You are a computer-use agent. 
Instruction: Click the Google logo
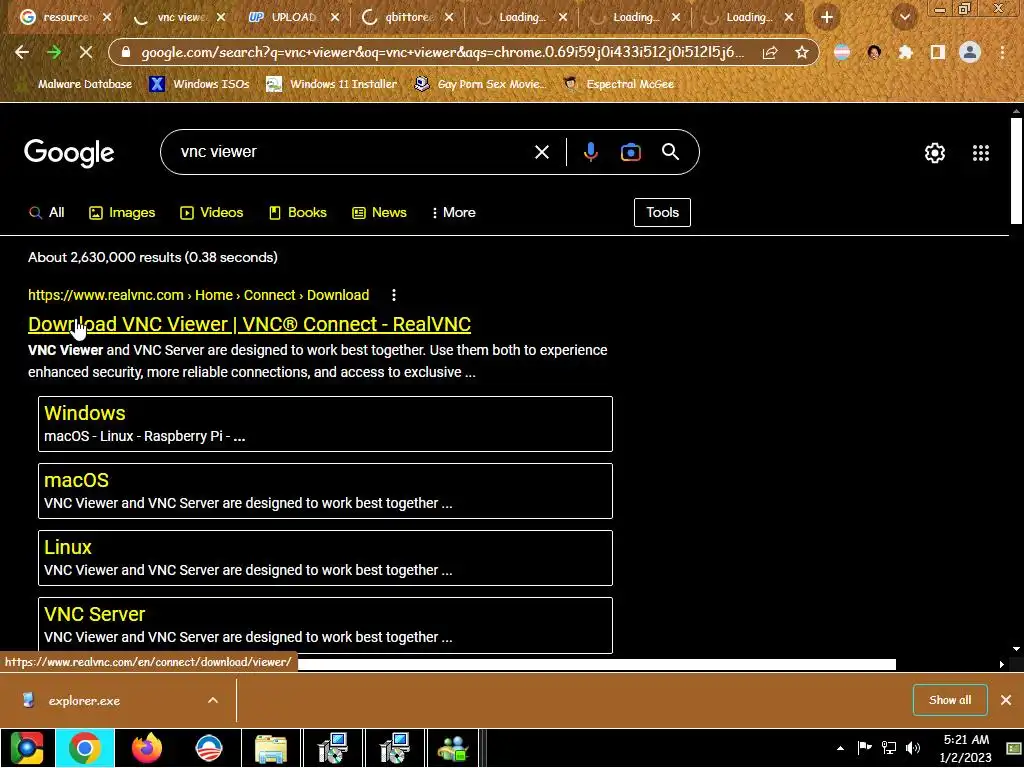click(x=69, y=153)
